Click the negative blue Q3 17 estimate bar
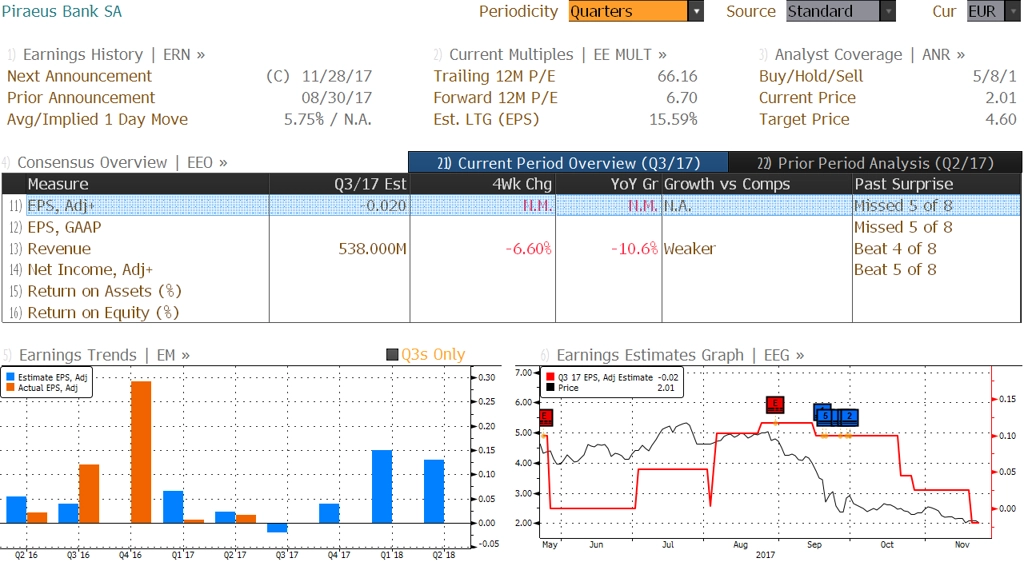 [x=278, y=527]
